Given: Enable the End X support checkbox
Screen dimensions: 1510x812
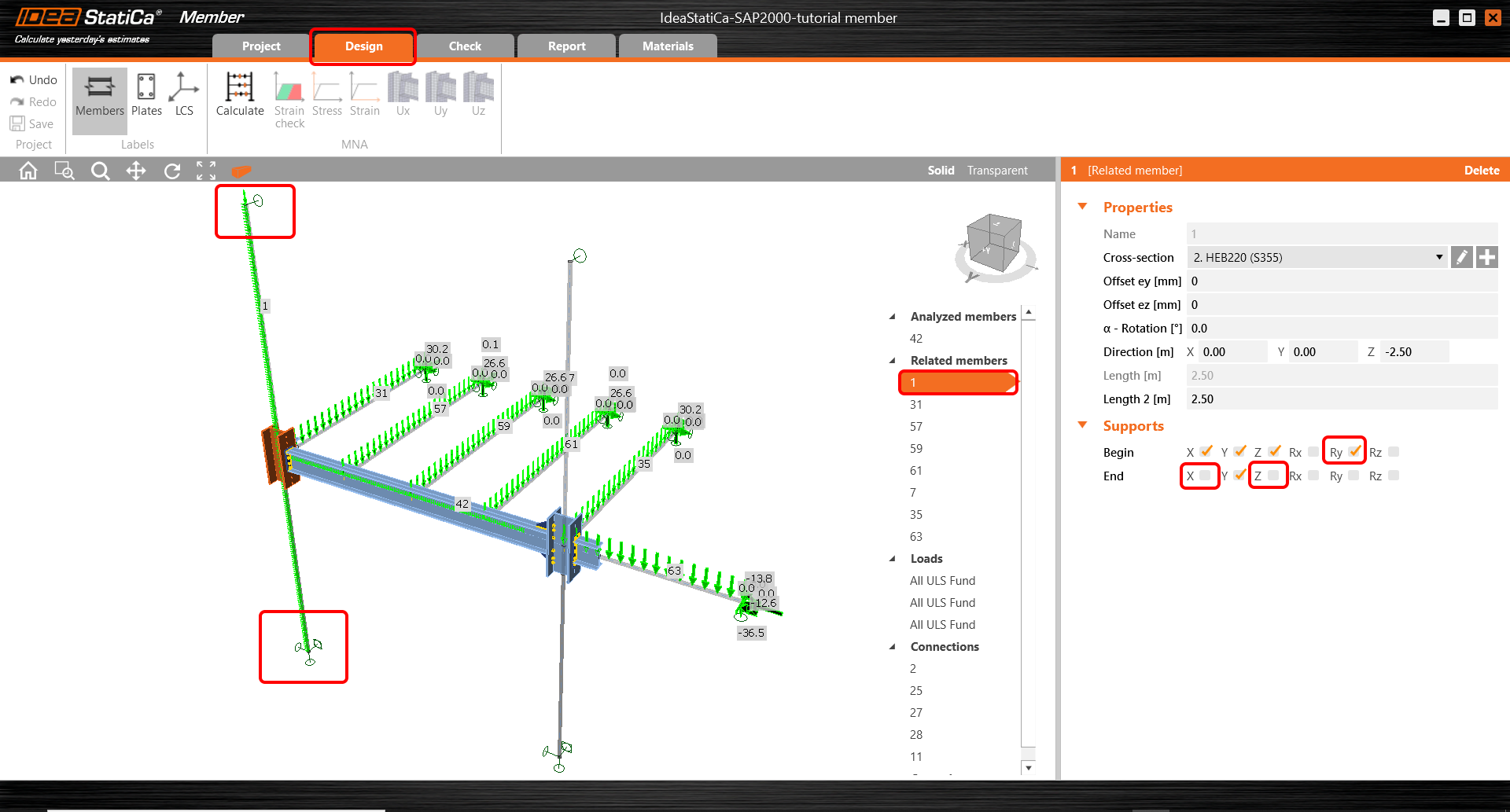Looking at the screenshot, I should 1206,476.
